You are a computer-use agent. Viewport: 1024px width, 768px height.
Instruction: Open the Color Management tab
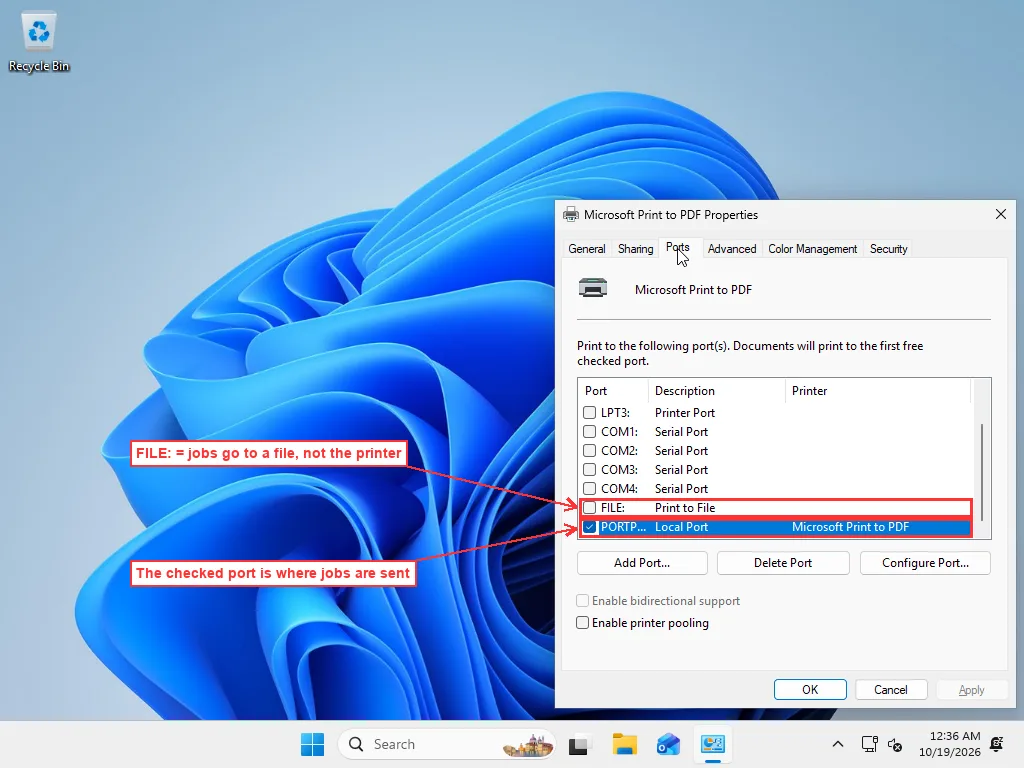tap(812, 249)
